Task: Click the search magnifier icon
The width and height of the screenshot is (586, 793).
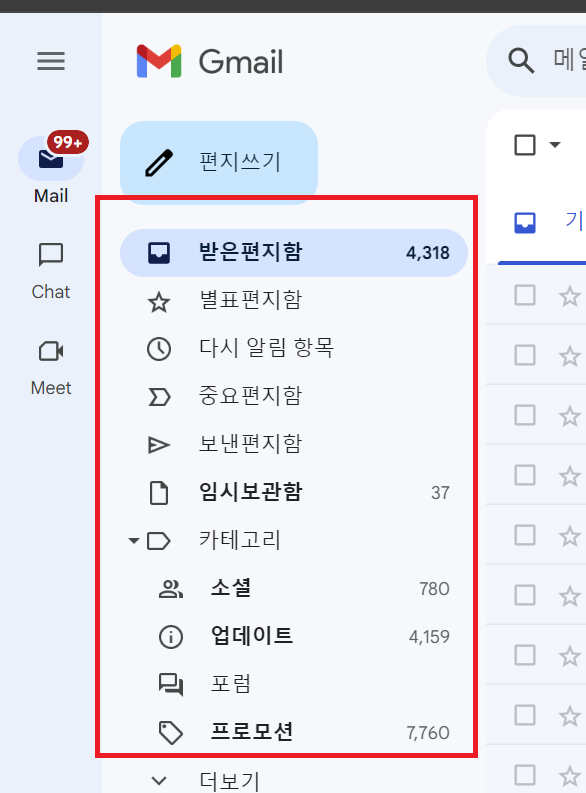Action: (521, 61)
